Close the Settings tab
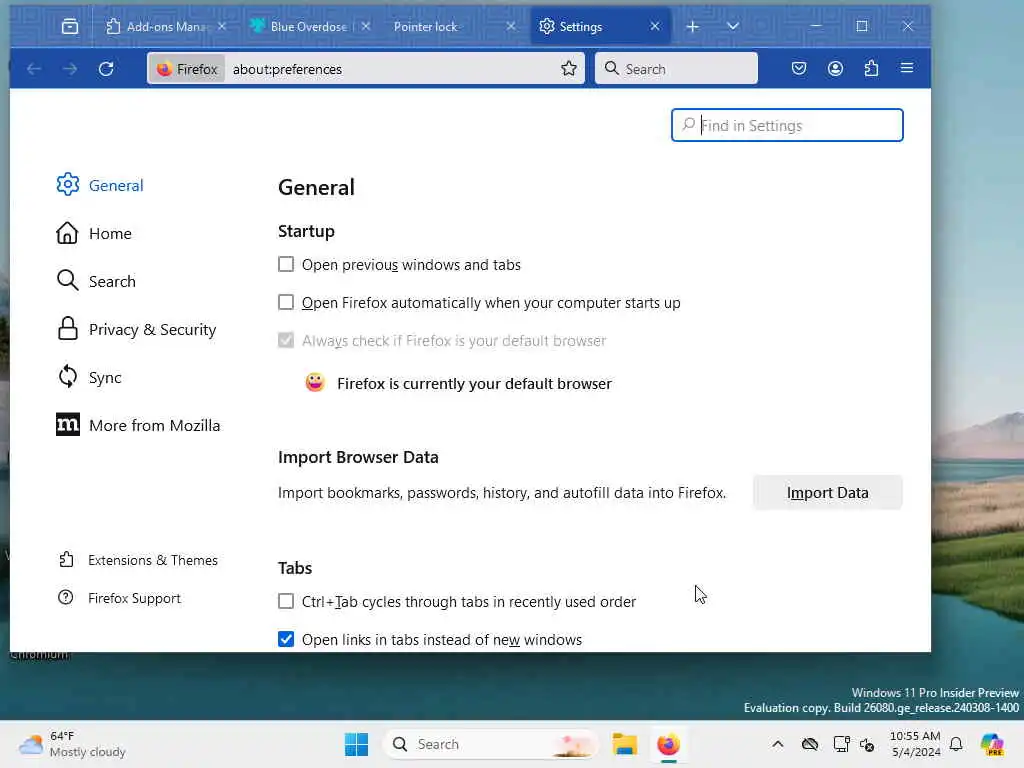This screenshot has height=768, width=1024. [x=655, y=26]
